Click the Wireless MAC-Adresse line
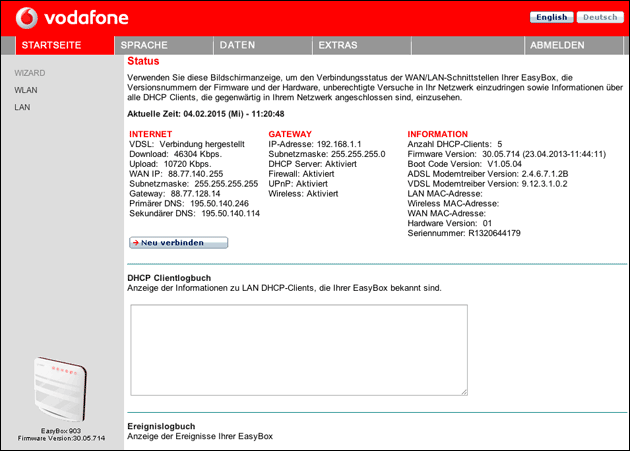Image resolution: width=630 pixels, height=451 pixels. 453,204
